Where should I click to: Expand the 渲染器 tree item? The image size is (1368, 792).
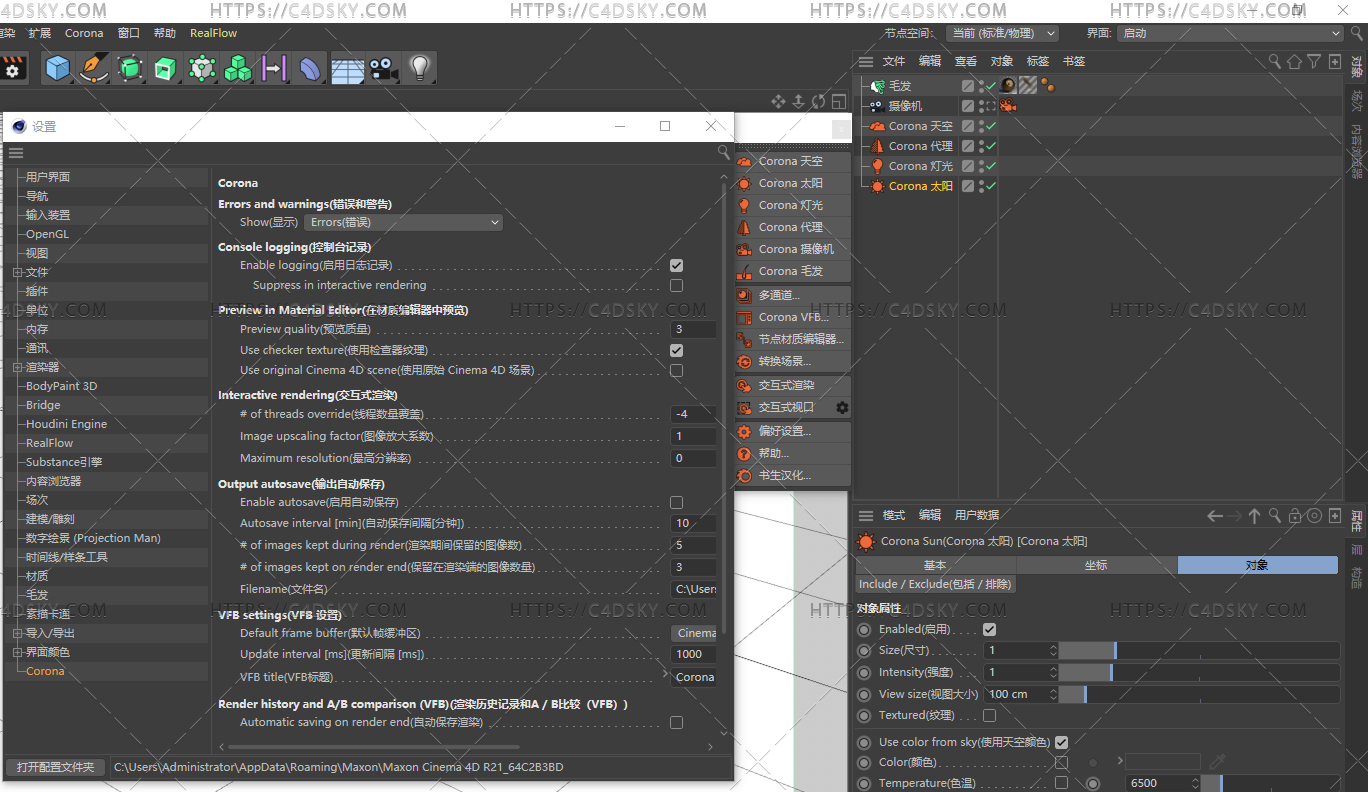17,367
